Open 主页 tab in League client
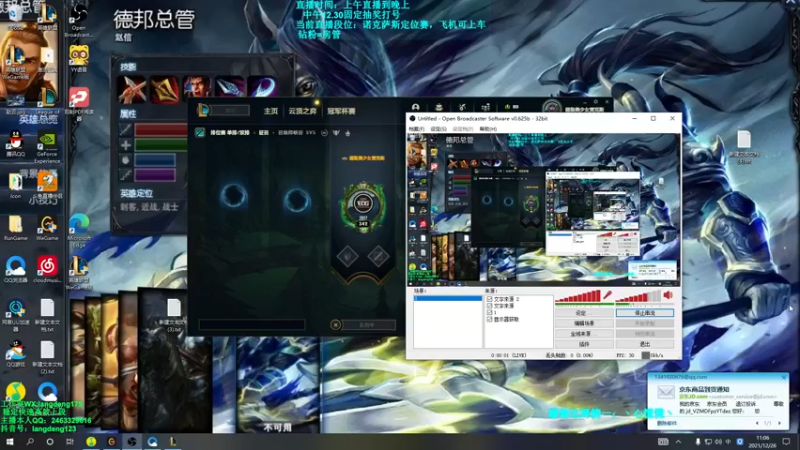 click(x=271, y=111)
